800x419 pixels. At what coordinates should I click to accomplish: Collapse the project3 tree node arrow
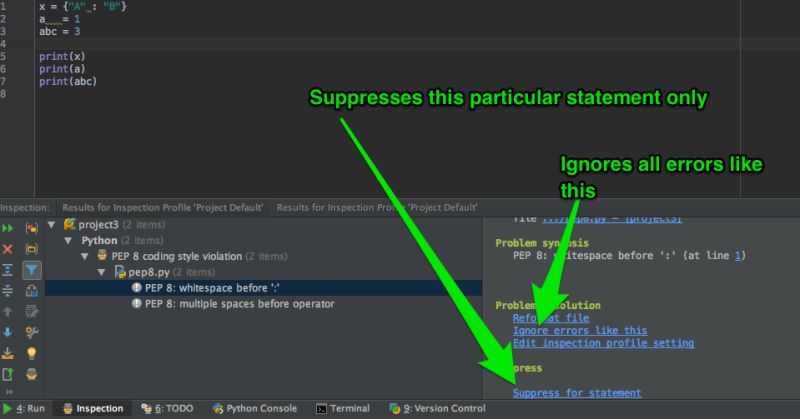coord(52,225)
